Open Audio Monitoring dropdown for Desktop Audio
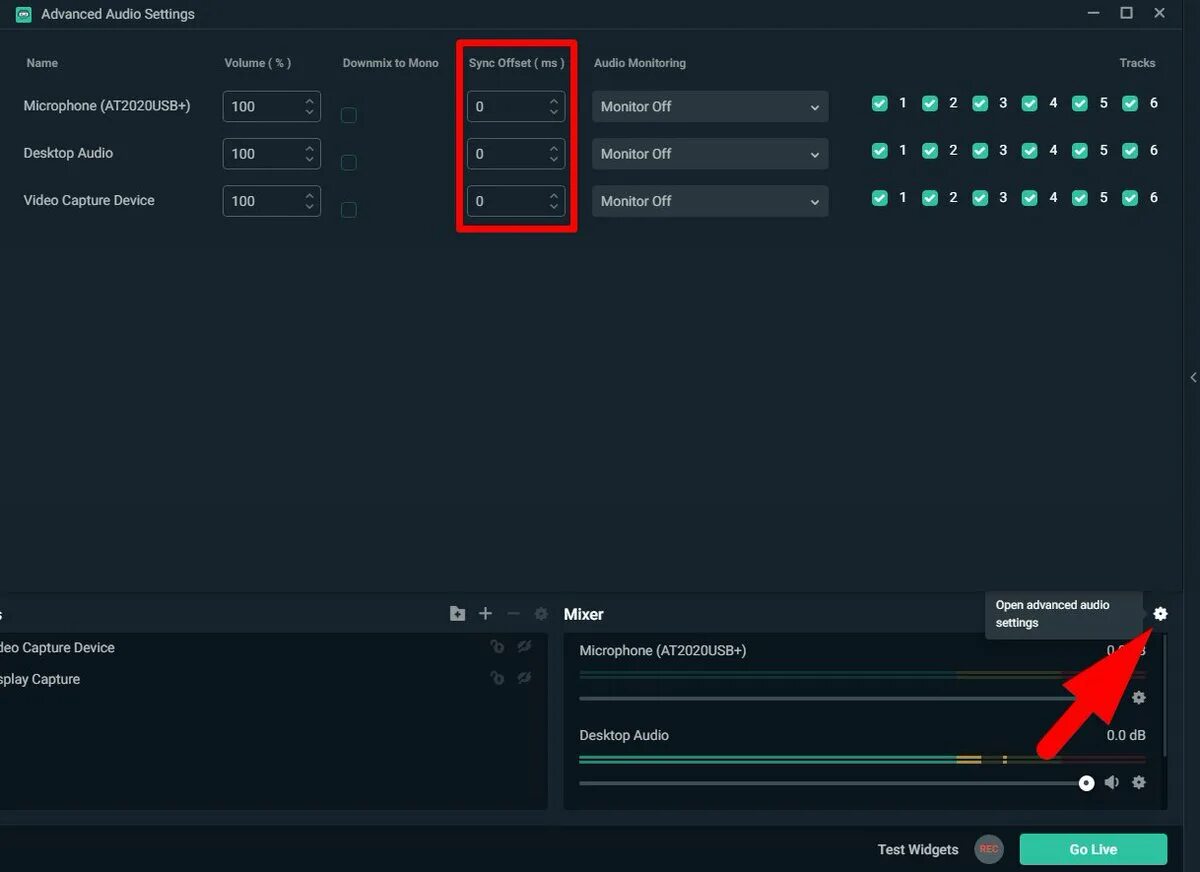The image size is (1200, 872). pos(710,154)
